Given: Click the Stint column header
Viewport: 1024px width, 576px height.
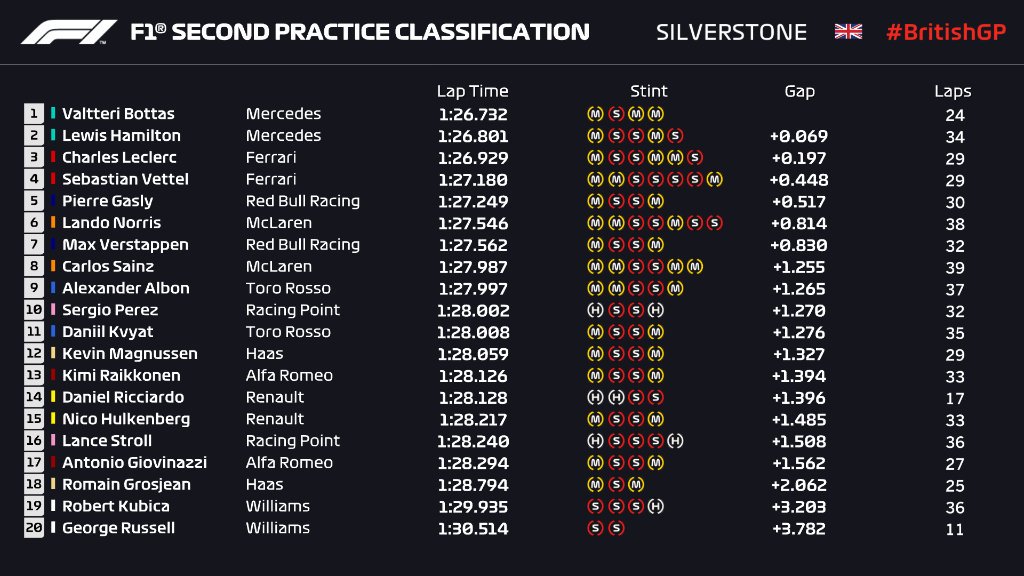Looking at the screenshot, I should tap(648, 91).
